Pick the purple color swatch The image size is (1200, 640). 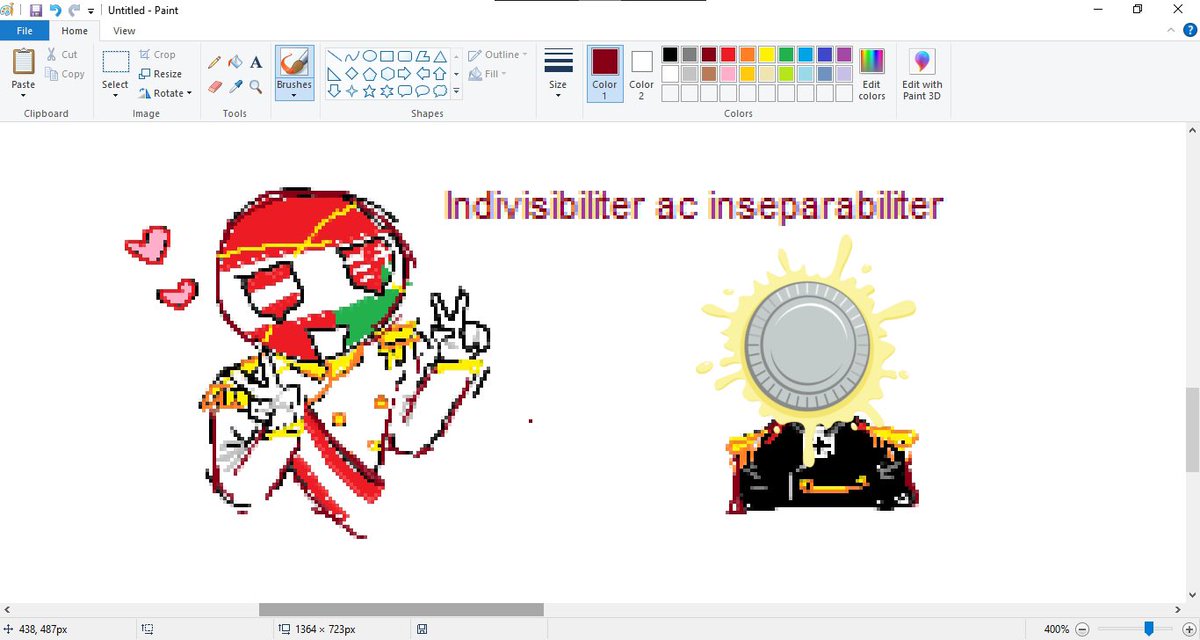point(844,54)
